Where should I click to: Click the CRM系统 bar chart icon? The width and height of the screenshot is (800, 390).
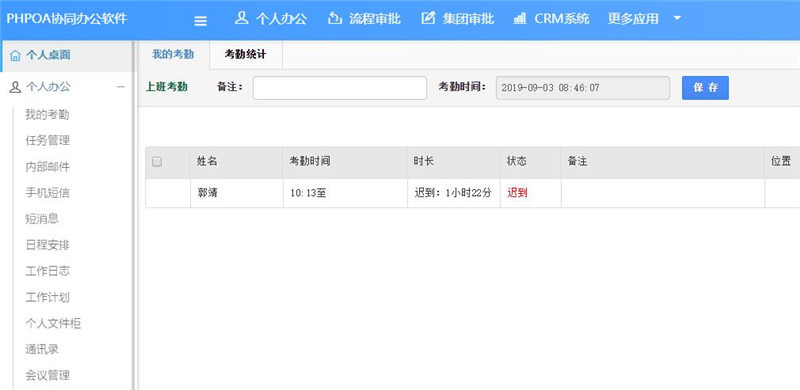(x=520, y=19)
